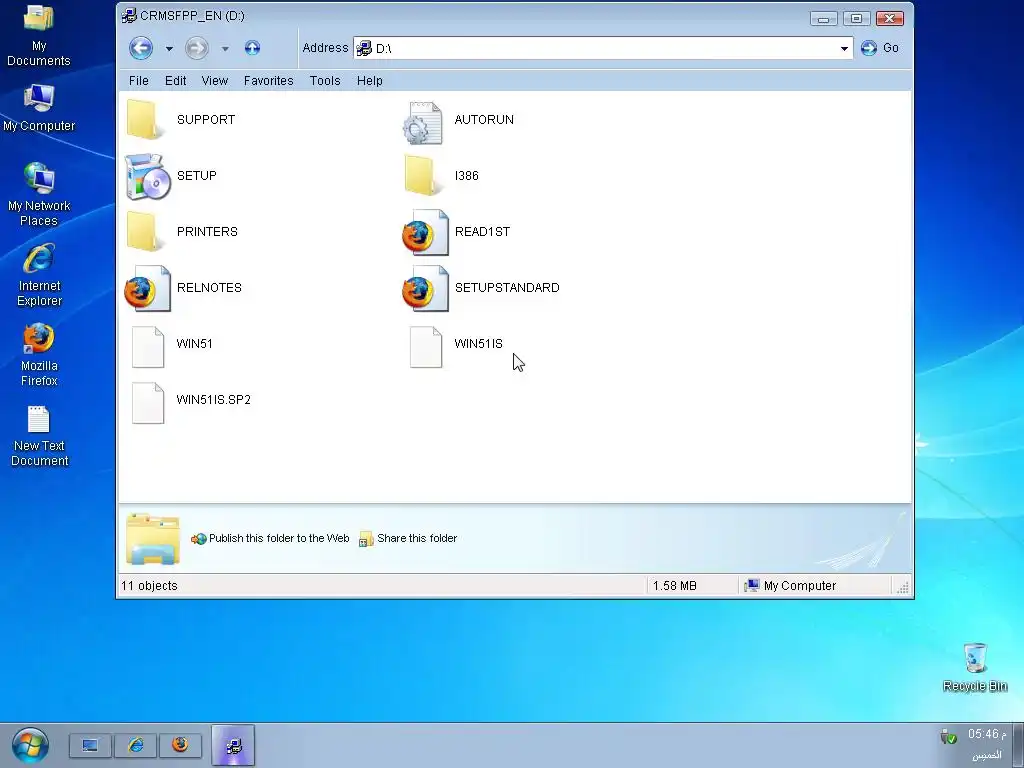Open the Address bar dropdown list

844,48
